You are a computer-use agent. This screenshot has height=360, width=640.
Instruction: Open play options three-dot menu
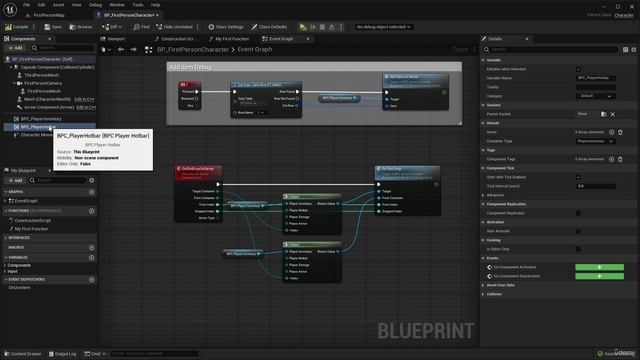tap(341, 27)
